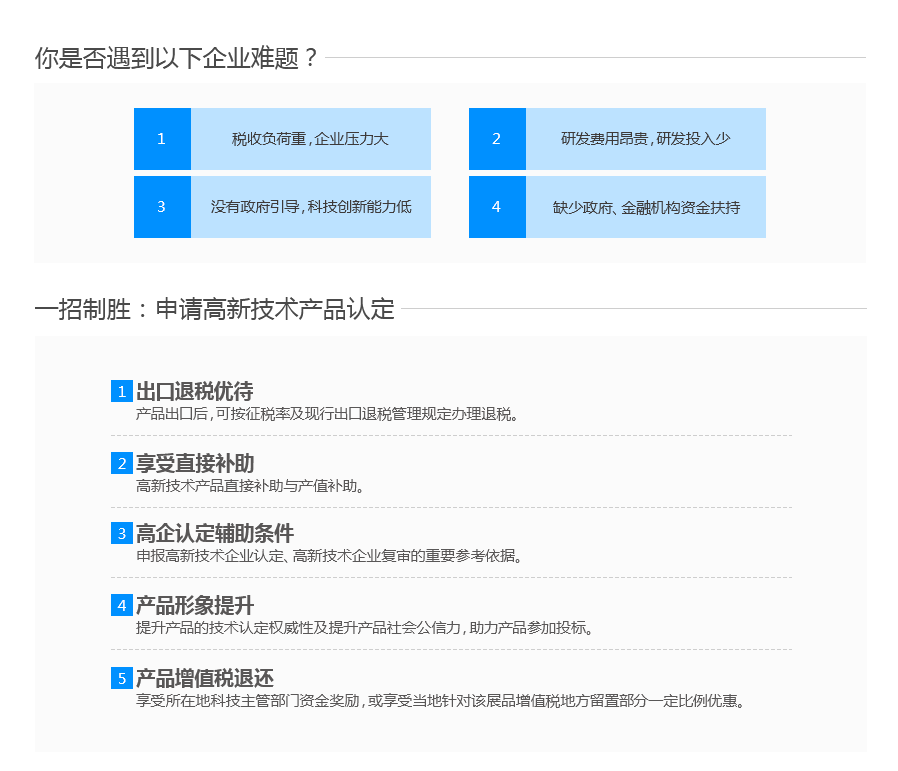
Task: Click the 你是否遇到以下企业难题 section title
Action: point(176,58)
